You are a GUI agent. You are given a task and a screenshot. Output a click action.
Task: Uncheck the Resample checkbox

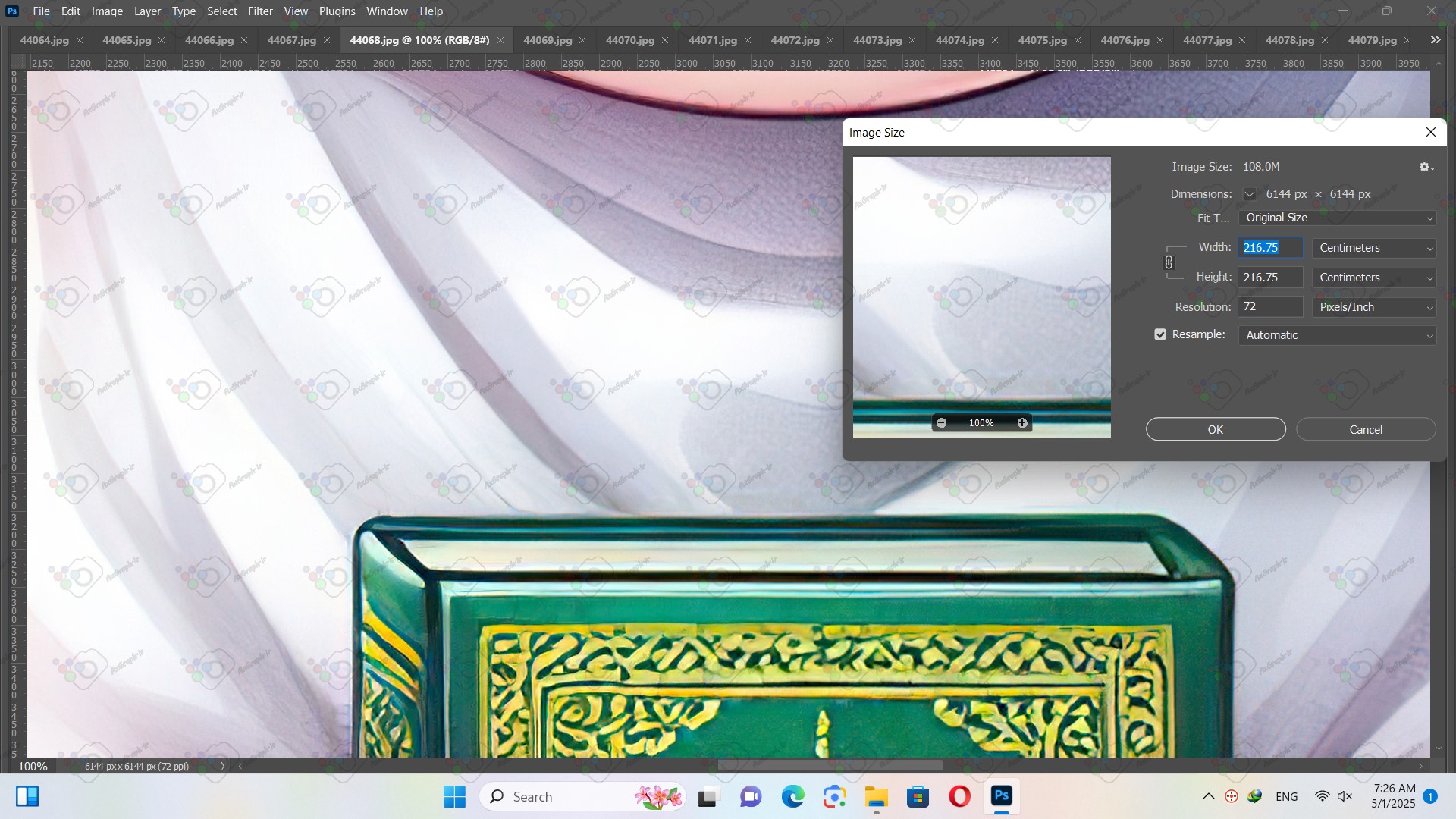click(1160, 334)
